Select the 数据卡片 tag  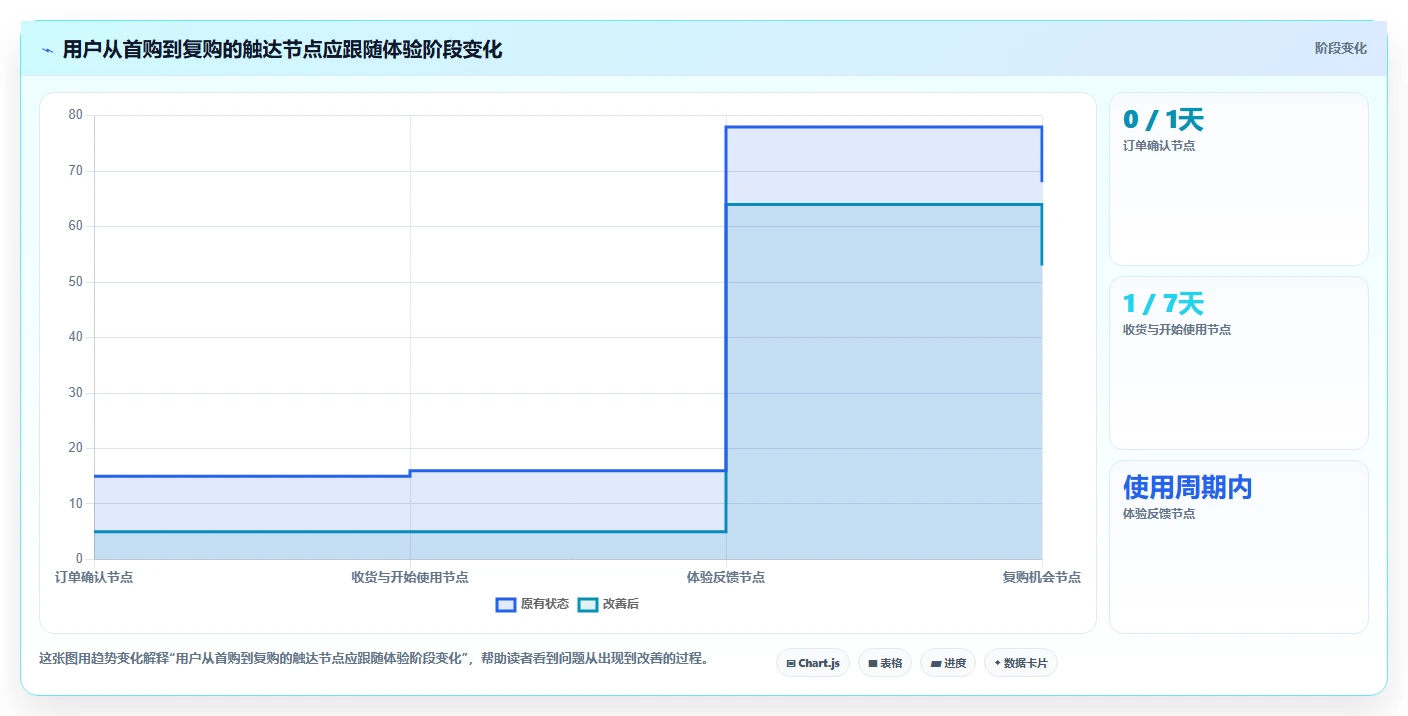click(1021, 663)
